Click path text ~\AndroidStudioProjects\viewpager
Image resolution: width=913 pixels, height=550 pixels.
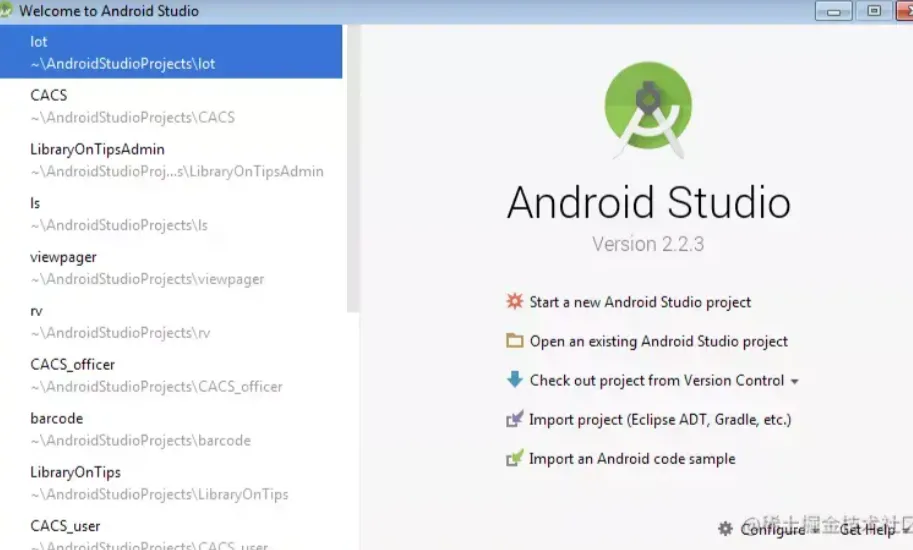[x=147, y=279]
